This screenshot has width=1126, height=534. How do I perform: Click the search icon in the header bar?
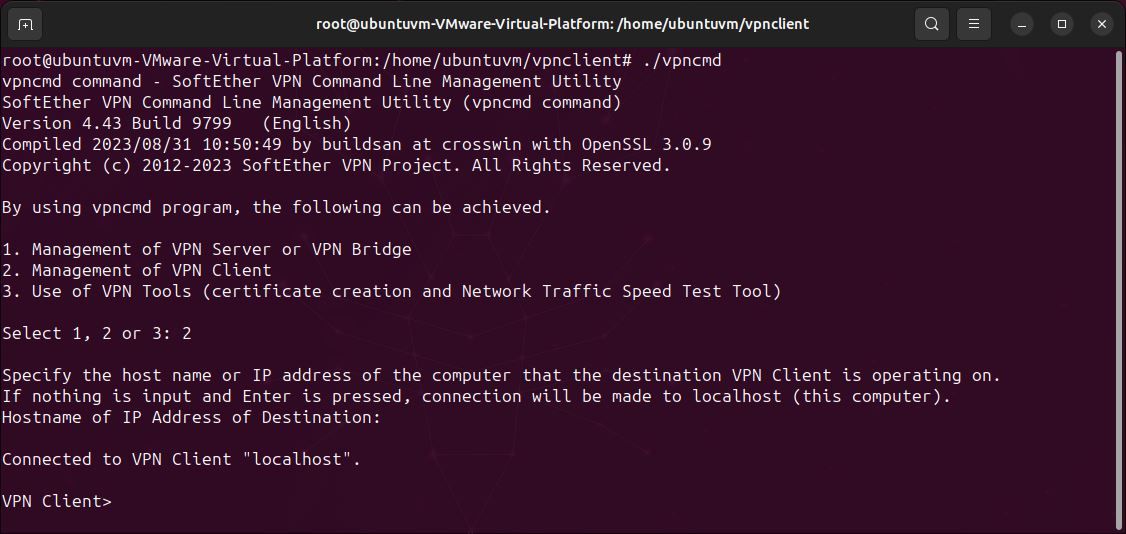tap(931, 23)
